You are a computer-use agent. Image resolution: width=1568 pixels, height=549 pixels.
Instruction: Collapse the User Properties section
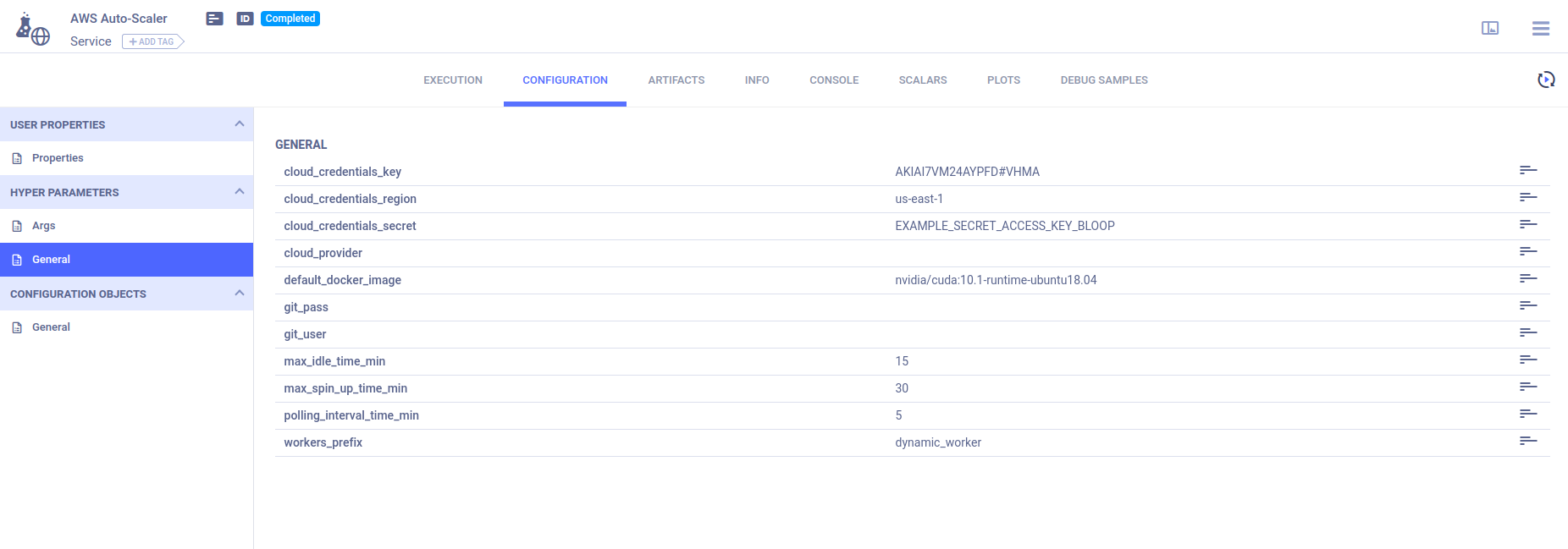point(240,124)
